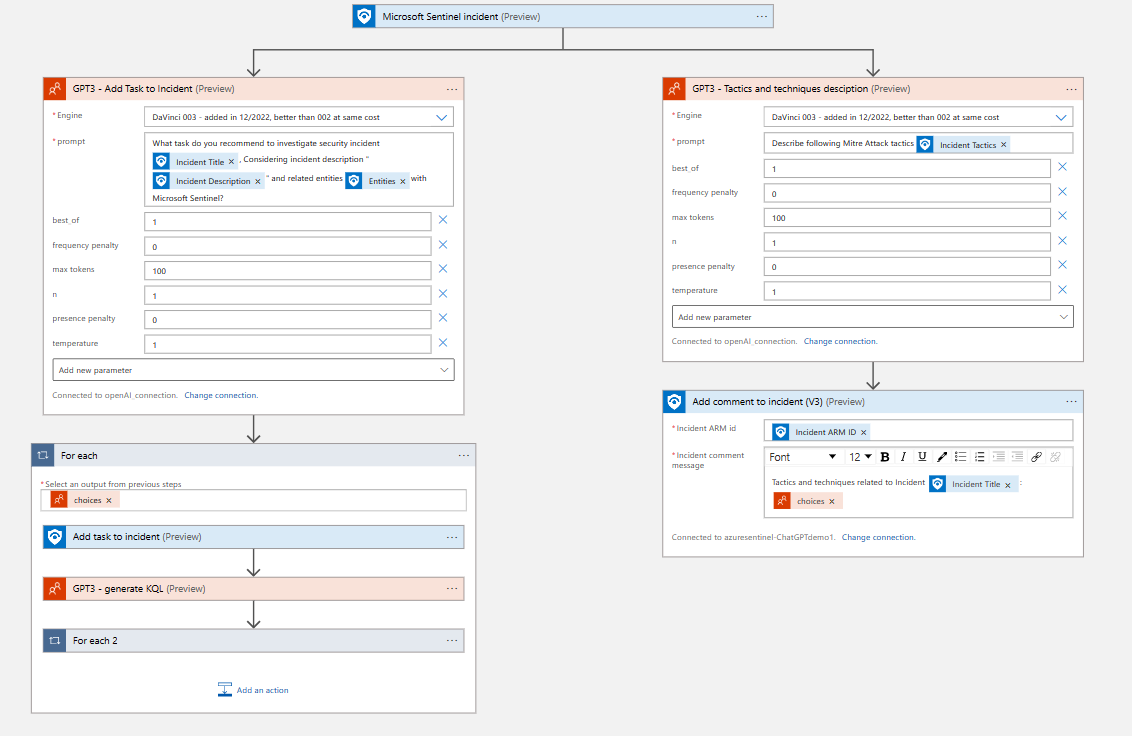1132x736 pixels.
Task: Expand the Add task to incident step
Action: click(253, 537)
